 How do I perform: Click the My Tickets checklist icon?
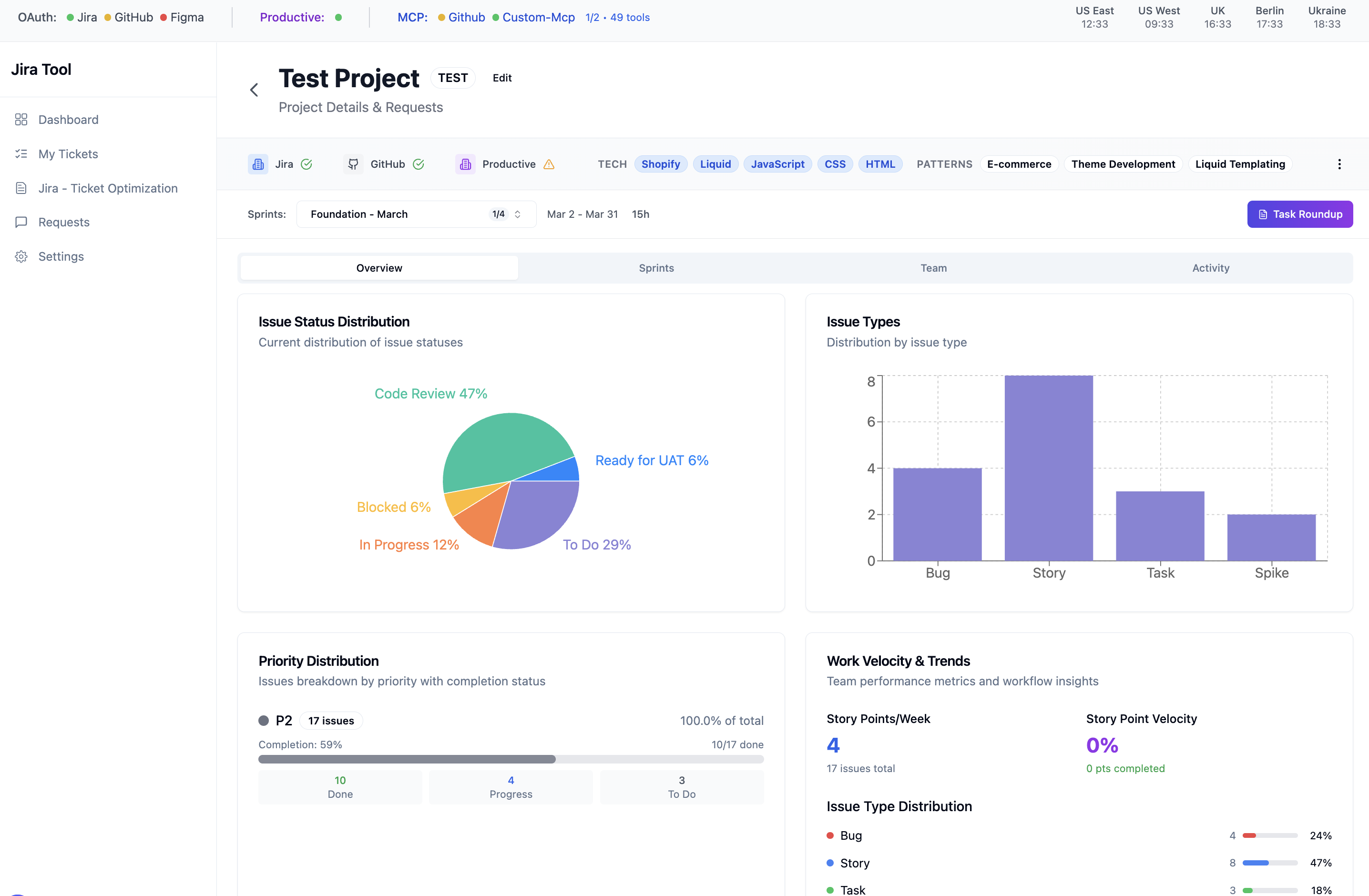pyautogui.click(x=21, y=153)
